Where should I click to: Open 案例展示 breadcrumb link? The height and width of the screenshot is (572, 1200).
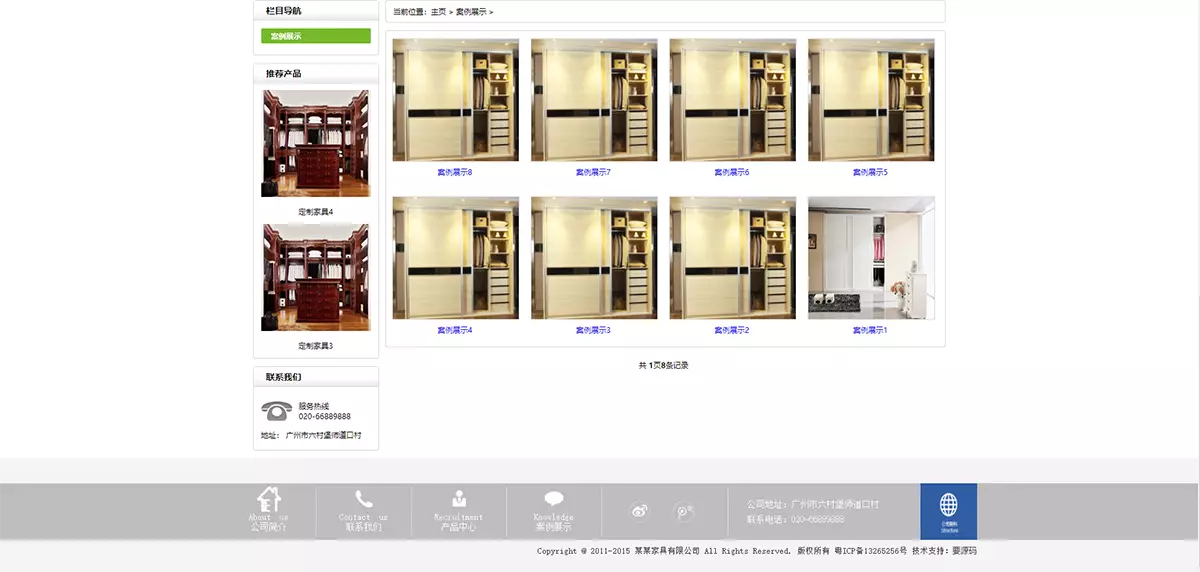[x=471, y=12]
